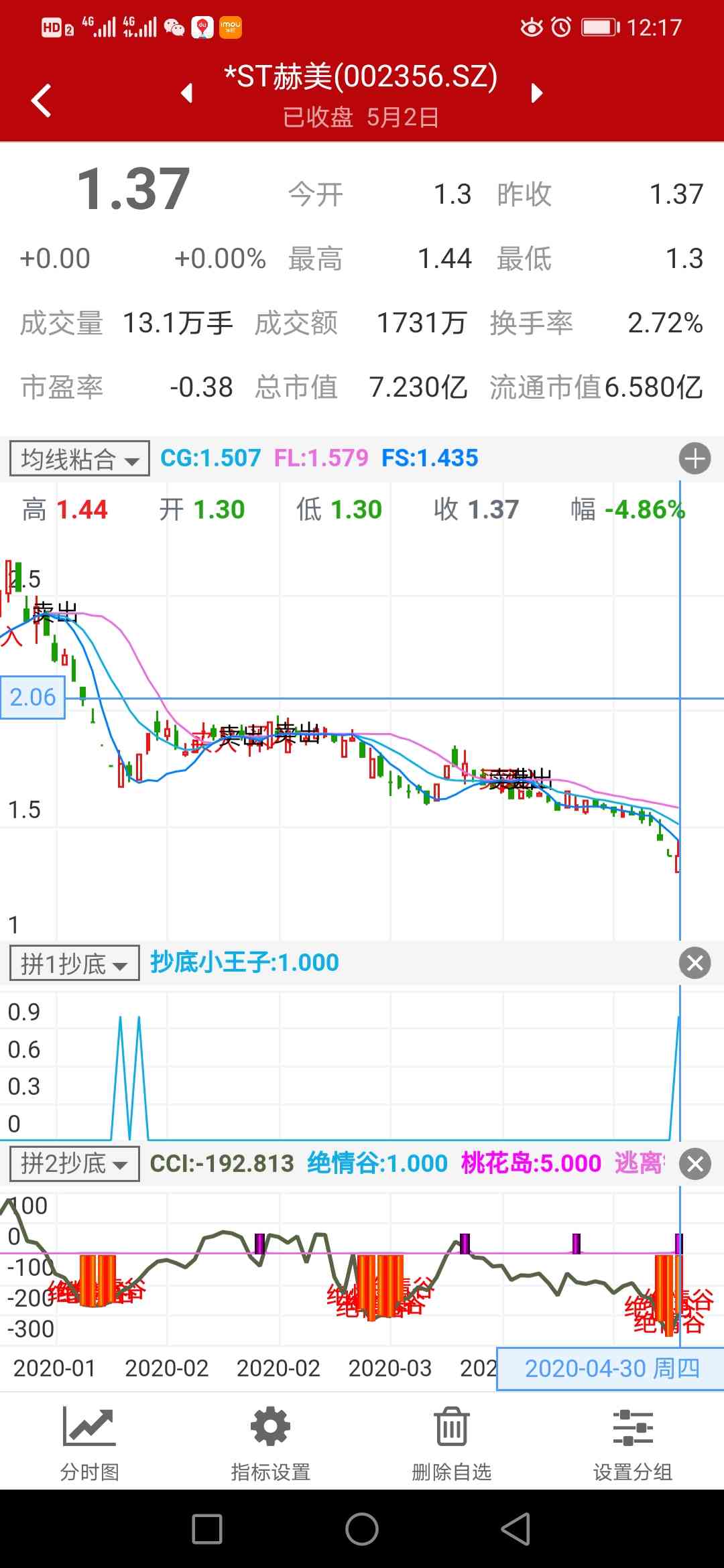Tap the 已收盘 5月2日 status text
Image resolution: width=724 pixels, height=1568 pixels.
tap(361, 117)
